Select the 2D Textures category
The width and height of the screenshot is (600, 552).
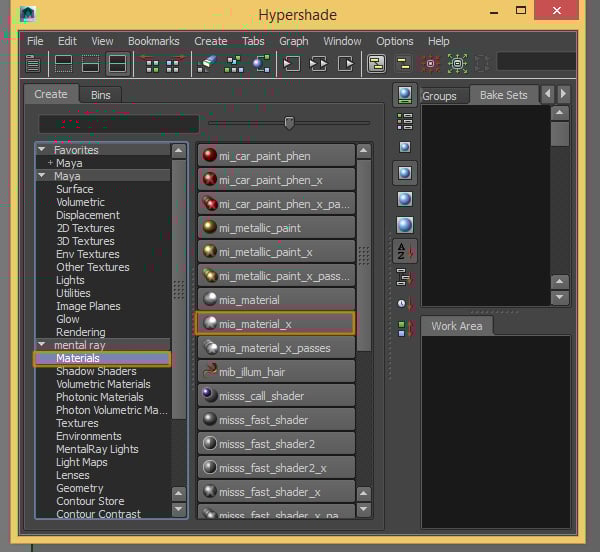[x=85, y=228]
